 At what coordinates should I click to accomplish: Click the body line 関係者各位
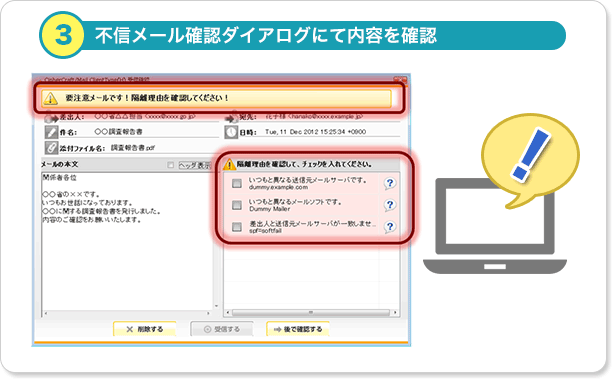60,177
